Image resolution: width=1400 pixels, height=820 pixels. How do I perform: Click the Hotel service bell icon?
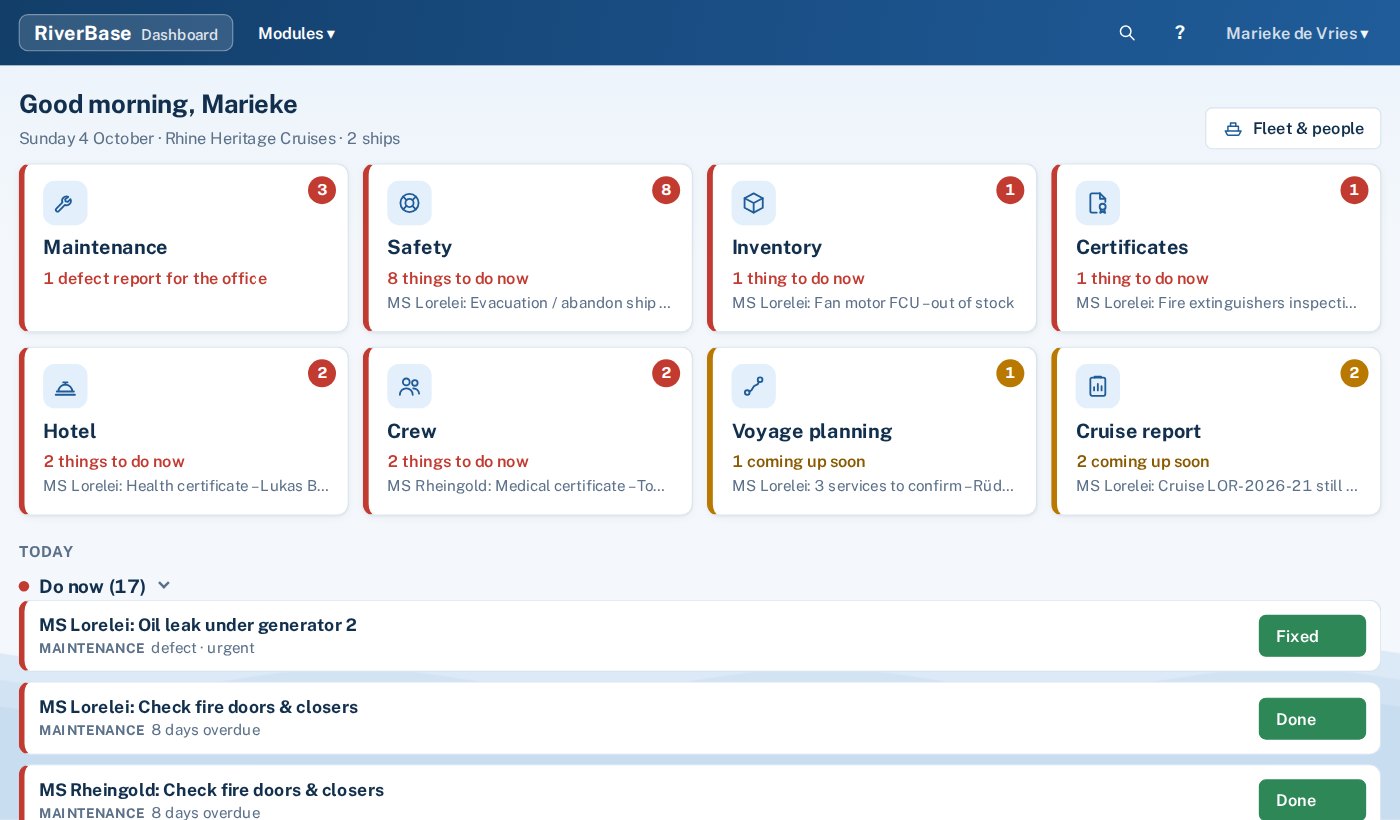65,386
